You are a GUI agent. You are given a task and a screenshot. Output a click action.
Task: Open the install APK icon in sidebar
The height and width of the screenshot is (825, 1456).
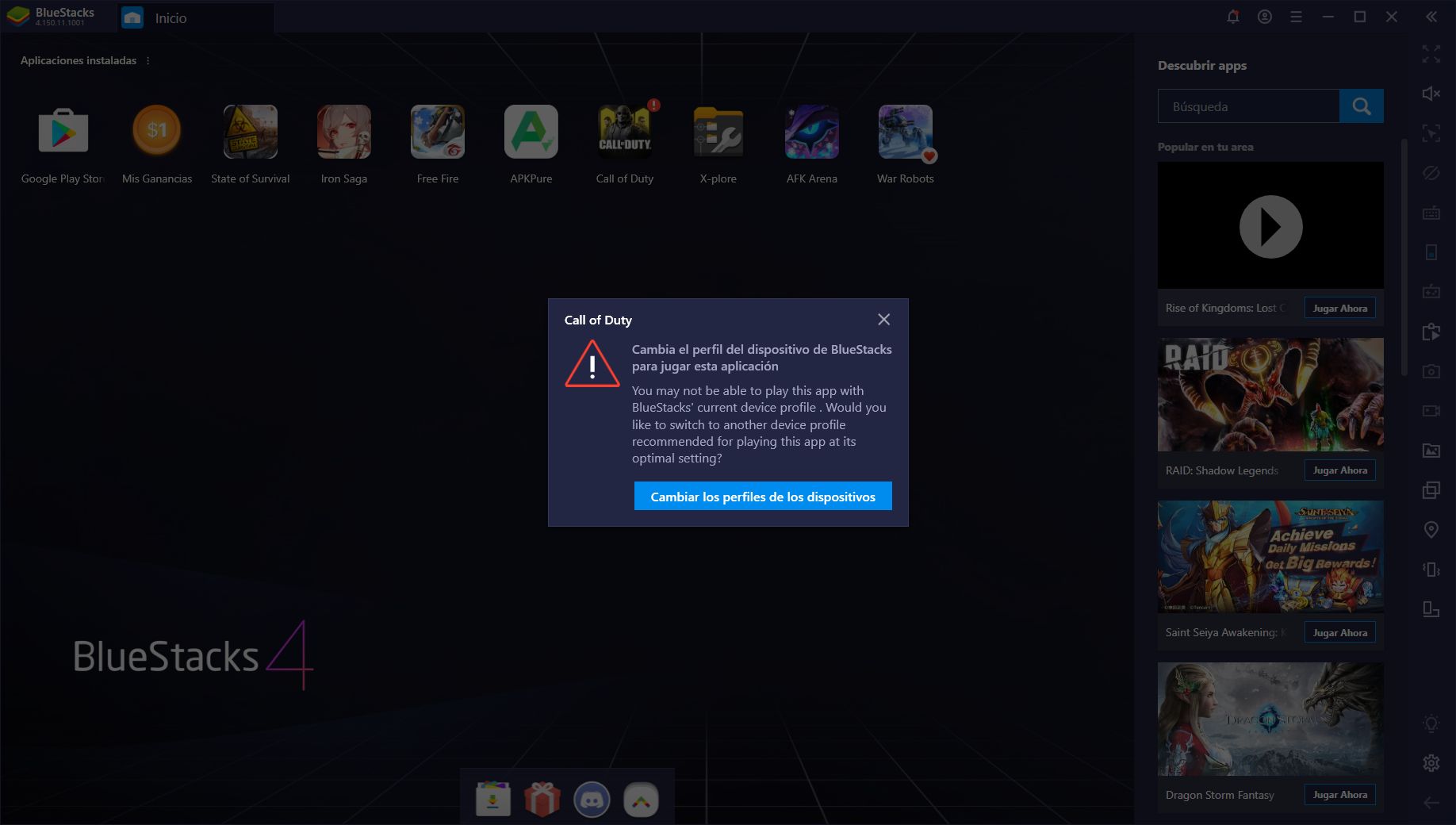coord(1431,332)
